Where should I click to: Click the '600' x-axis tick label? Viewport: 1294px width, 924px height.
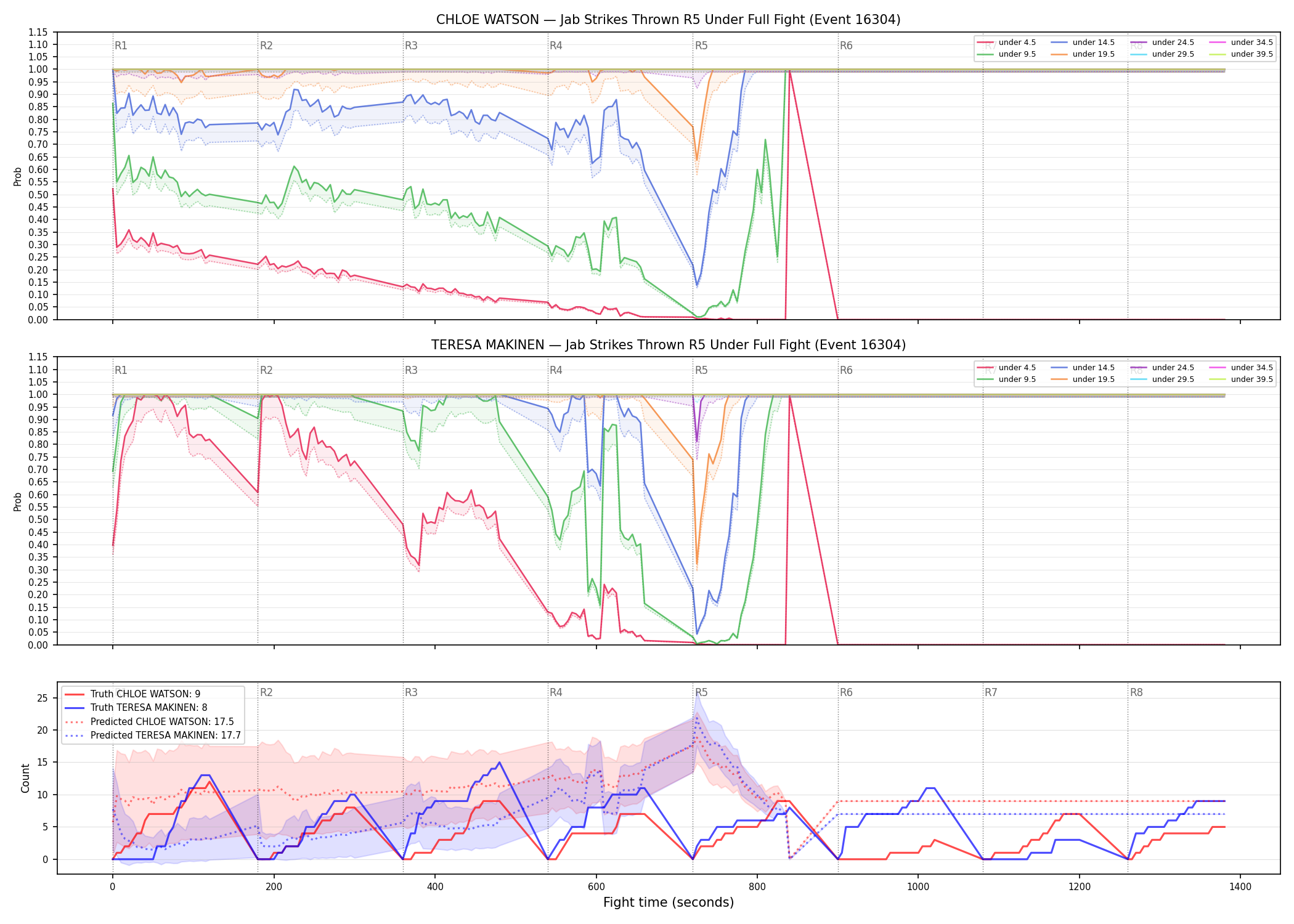tap(596, 887)
